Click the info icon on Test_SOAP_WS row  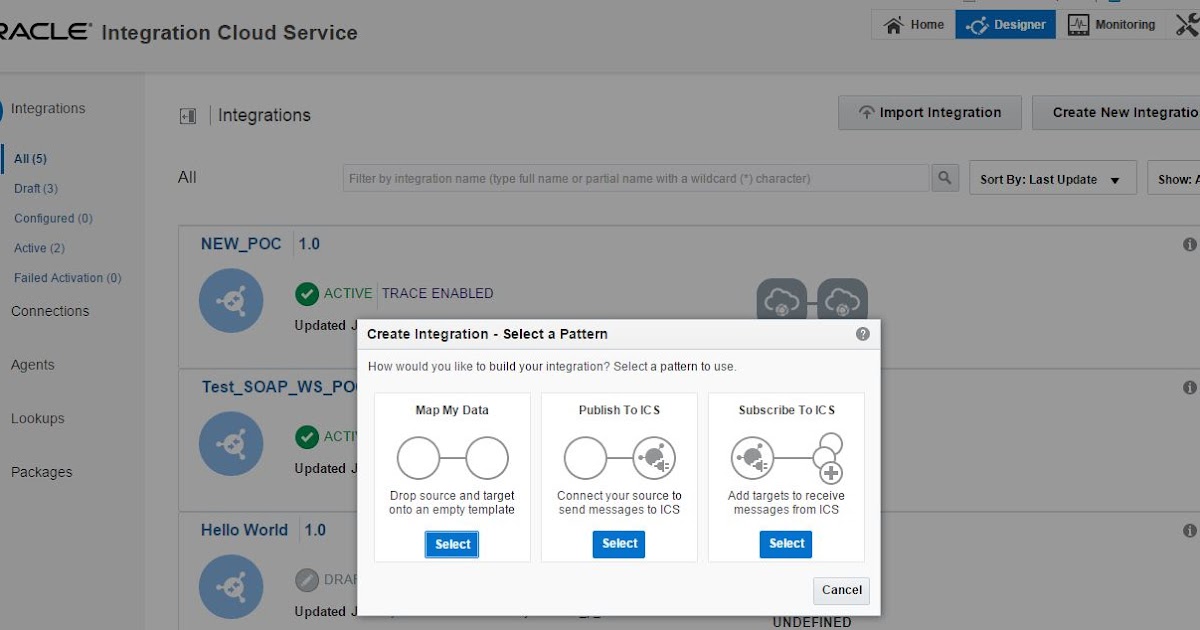point(1189,386)
